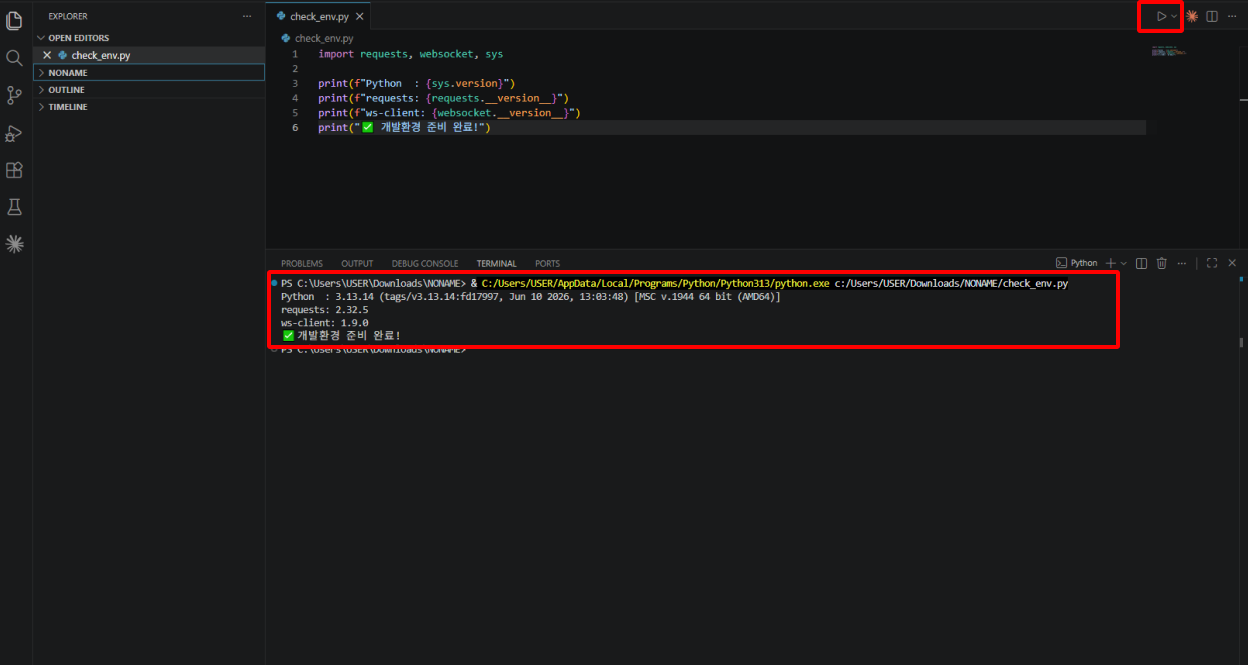Screen dimensions: 1248x665
Task: Open the Search view in activity bar
Action: pyautogui.click(x=14, y=58)
